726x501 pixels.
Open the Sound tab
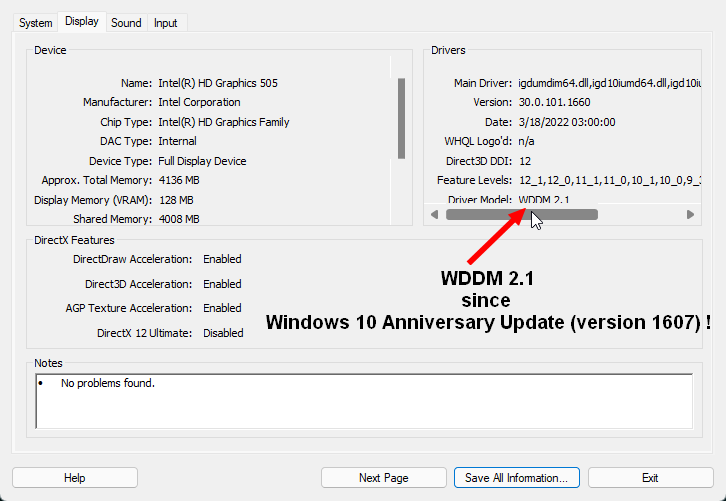(126, 23)
